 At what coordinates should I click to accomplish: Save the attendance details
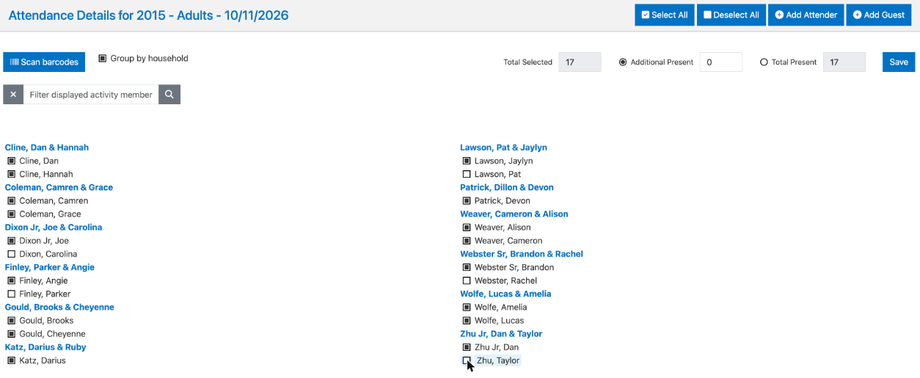click(x=898, y=62)
